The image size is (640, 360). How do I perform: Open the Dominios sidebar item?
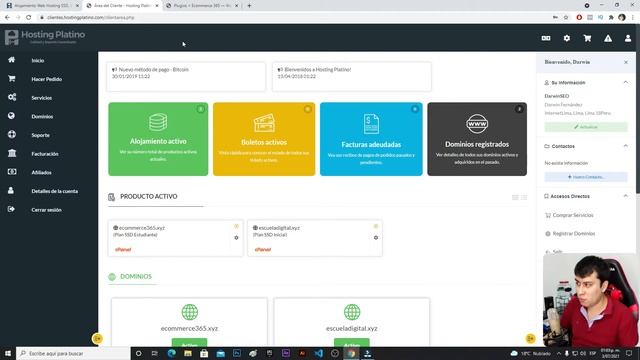click(42, 116)
